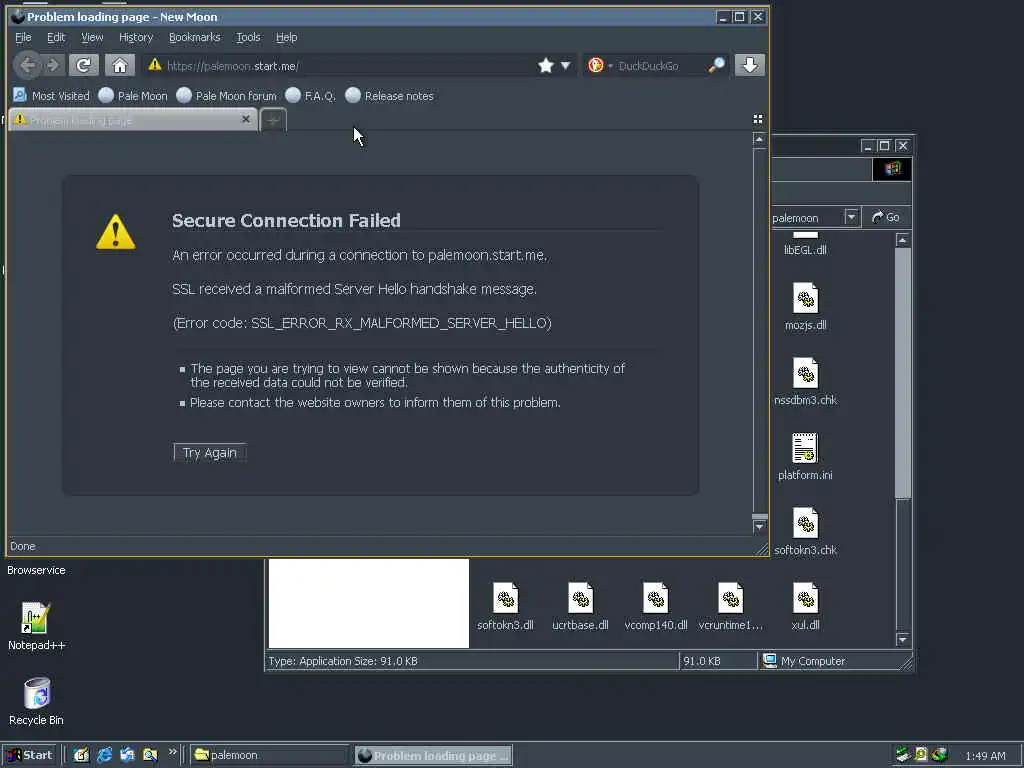
Task: Go back with the browser back arrow
Action: (27, 65)
